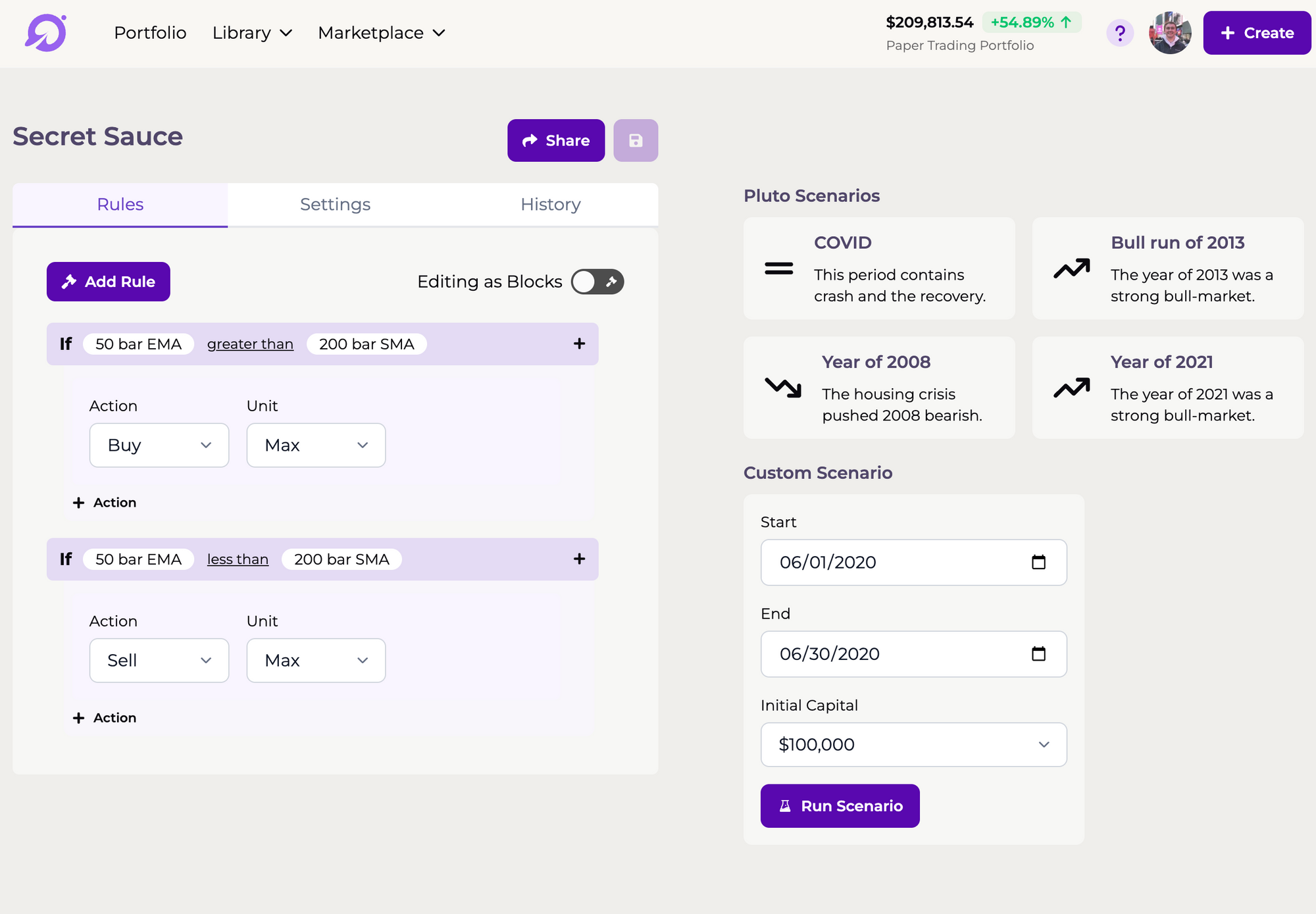Viewport: 1316px width, 914px height.
Task: Open the Initial Capital dropdown
Action: point(913,744)
